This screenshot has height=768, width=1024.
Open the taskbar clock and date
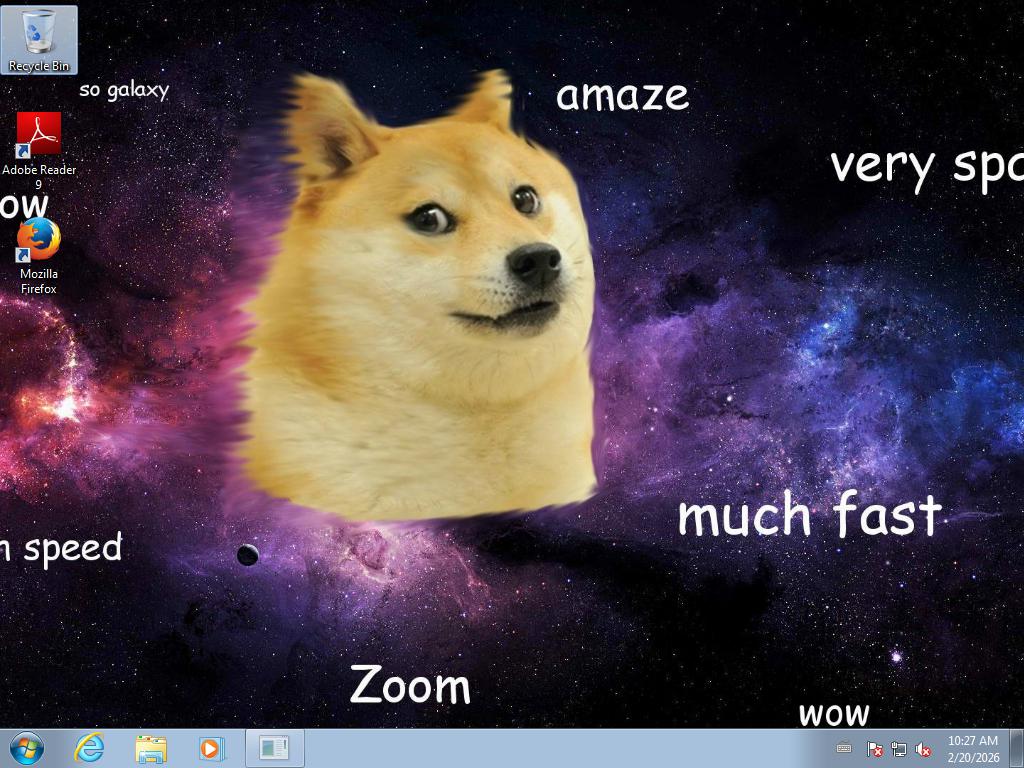972,748
